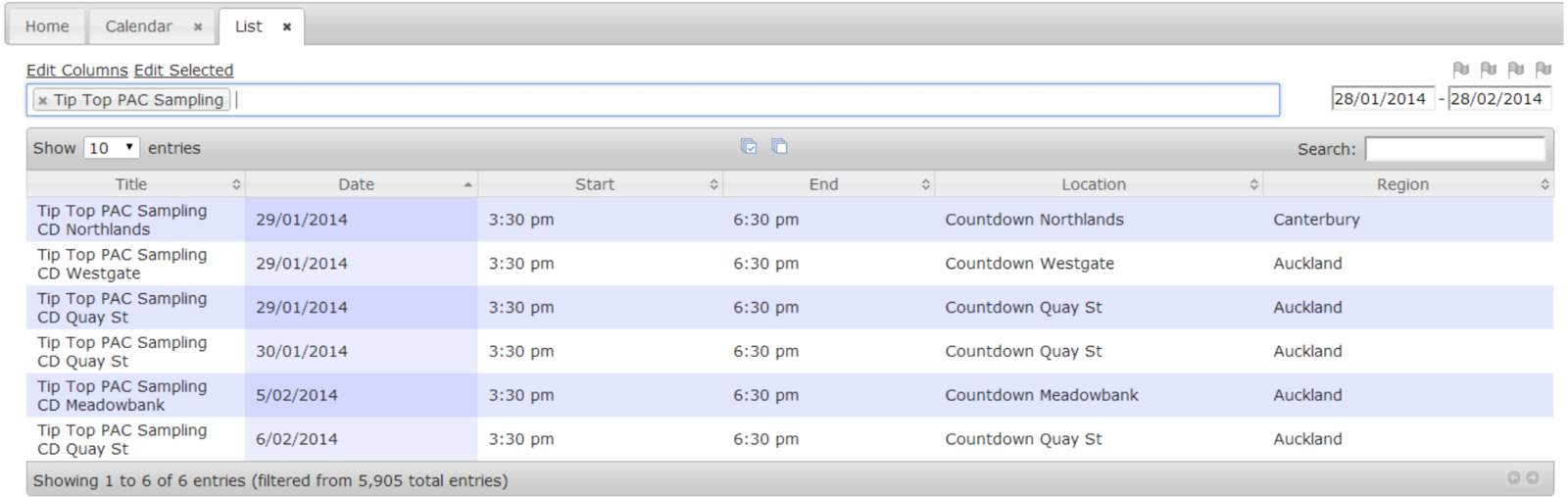Screen dimensions: 1568x497
Task: Click the leftmost flag icon above the dates
Action: [x=1461, y=69]
